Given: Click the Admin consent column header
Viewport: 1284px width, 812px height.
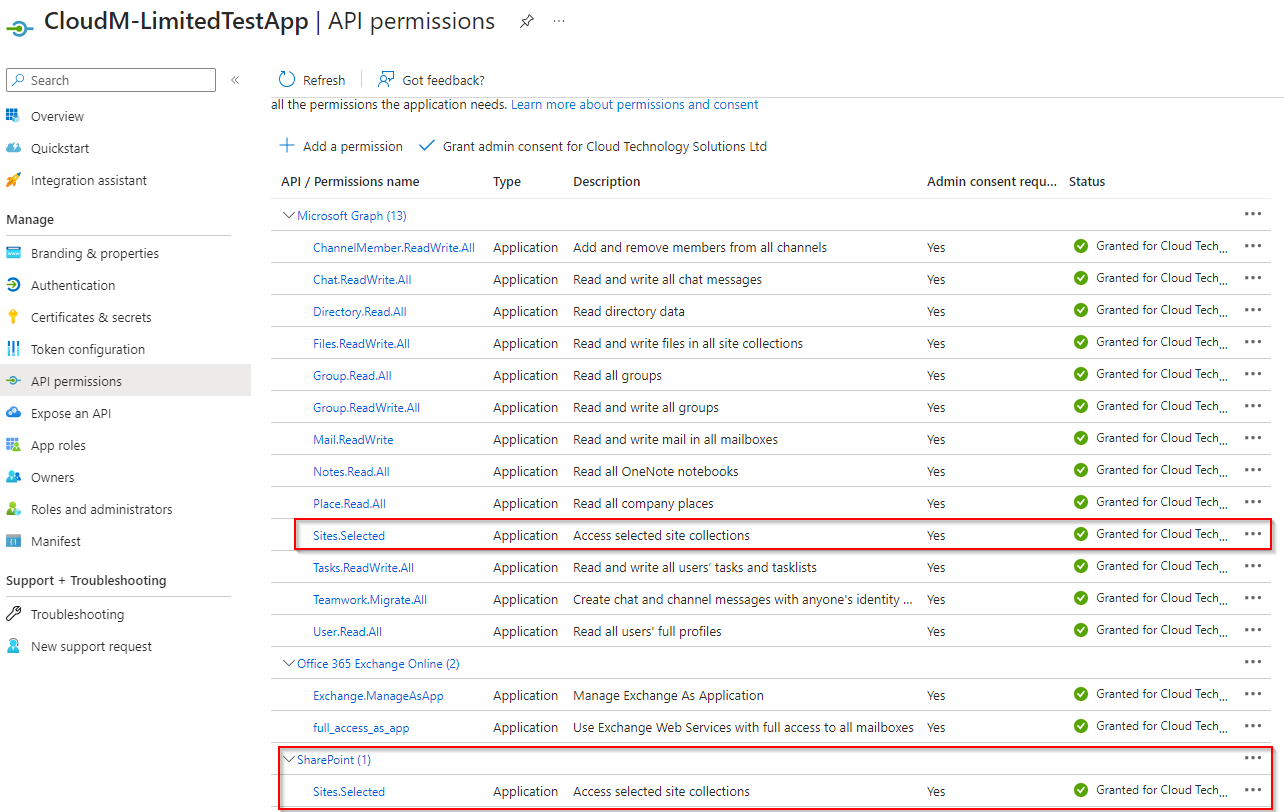Looking at the screenshot, I should pyautogui.click(x=992, y=181).
